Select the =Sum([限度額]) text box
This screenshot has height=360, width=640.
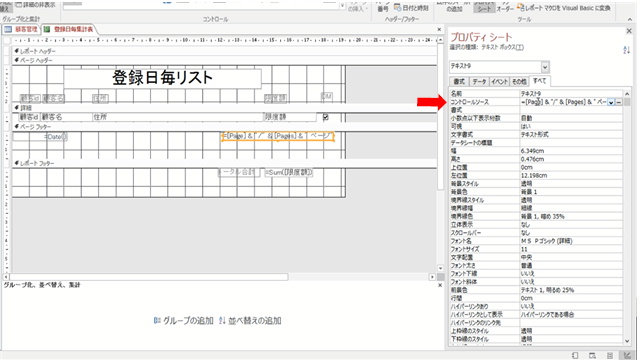point(289,173)
